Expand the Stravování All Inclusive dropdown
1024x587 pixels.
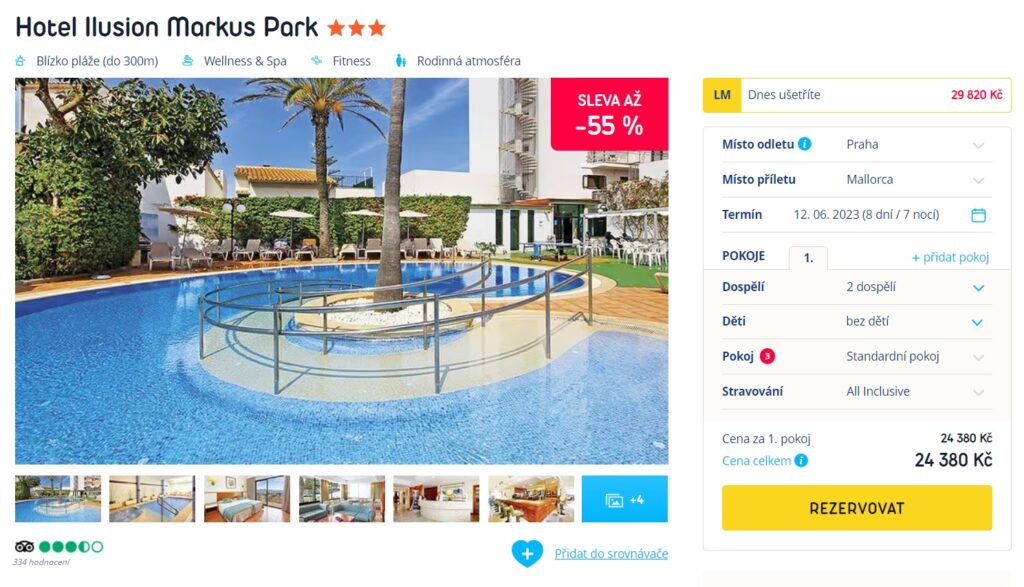919,392
